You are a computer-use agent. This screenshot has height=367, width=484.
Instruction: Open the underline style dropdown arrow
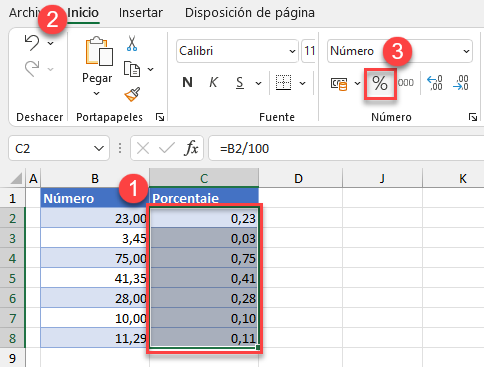259,83
